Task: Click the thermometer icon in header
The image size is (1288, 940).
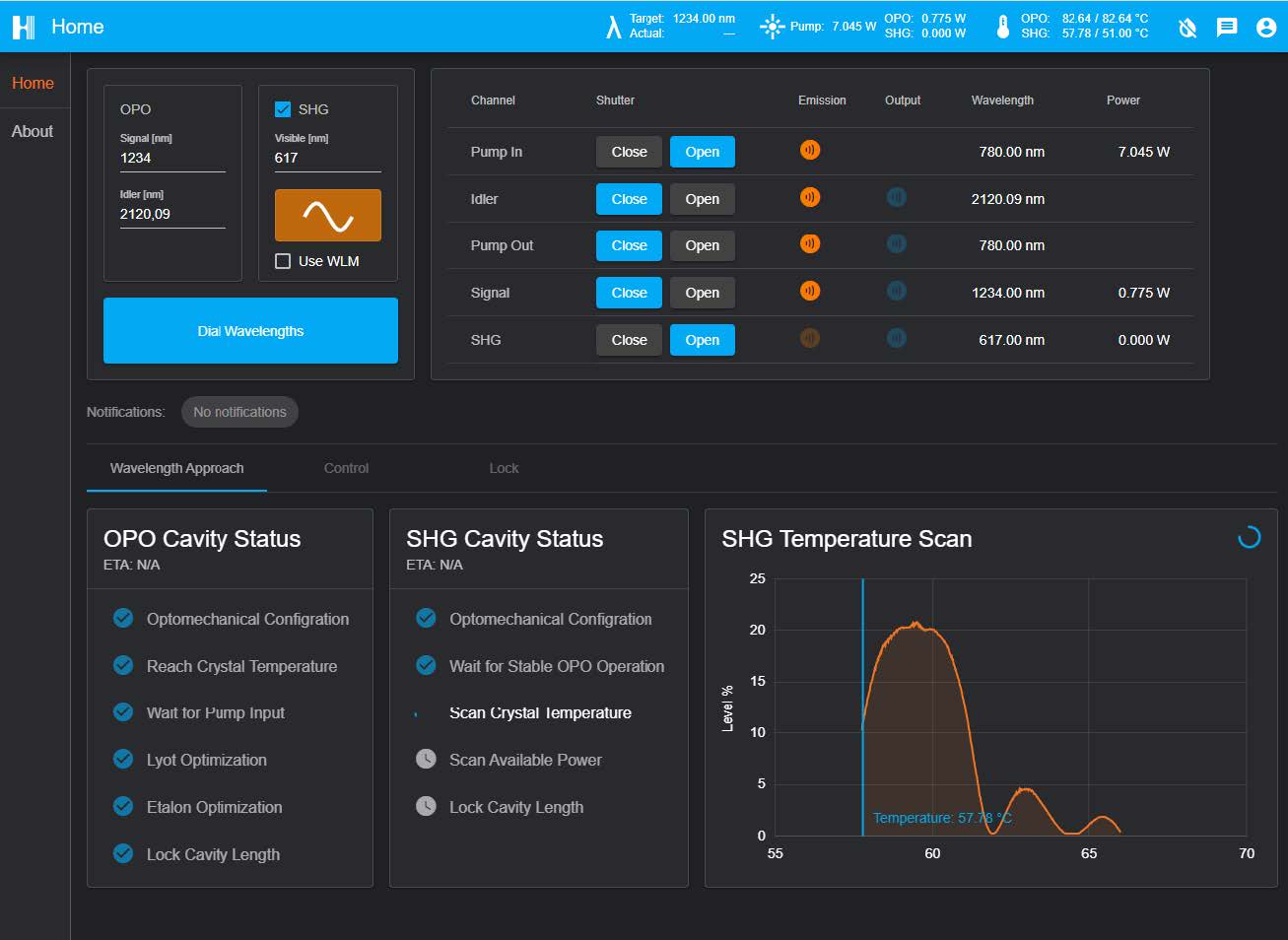Action: (1003, 27)
